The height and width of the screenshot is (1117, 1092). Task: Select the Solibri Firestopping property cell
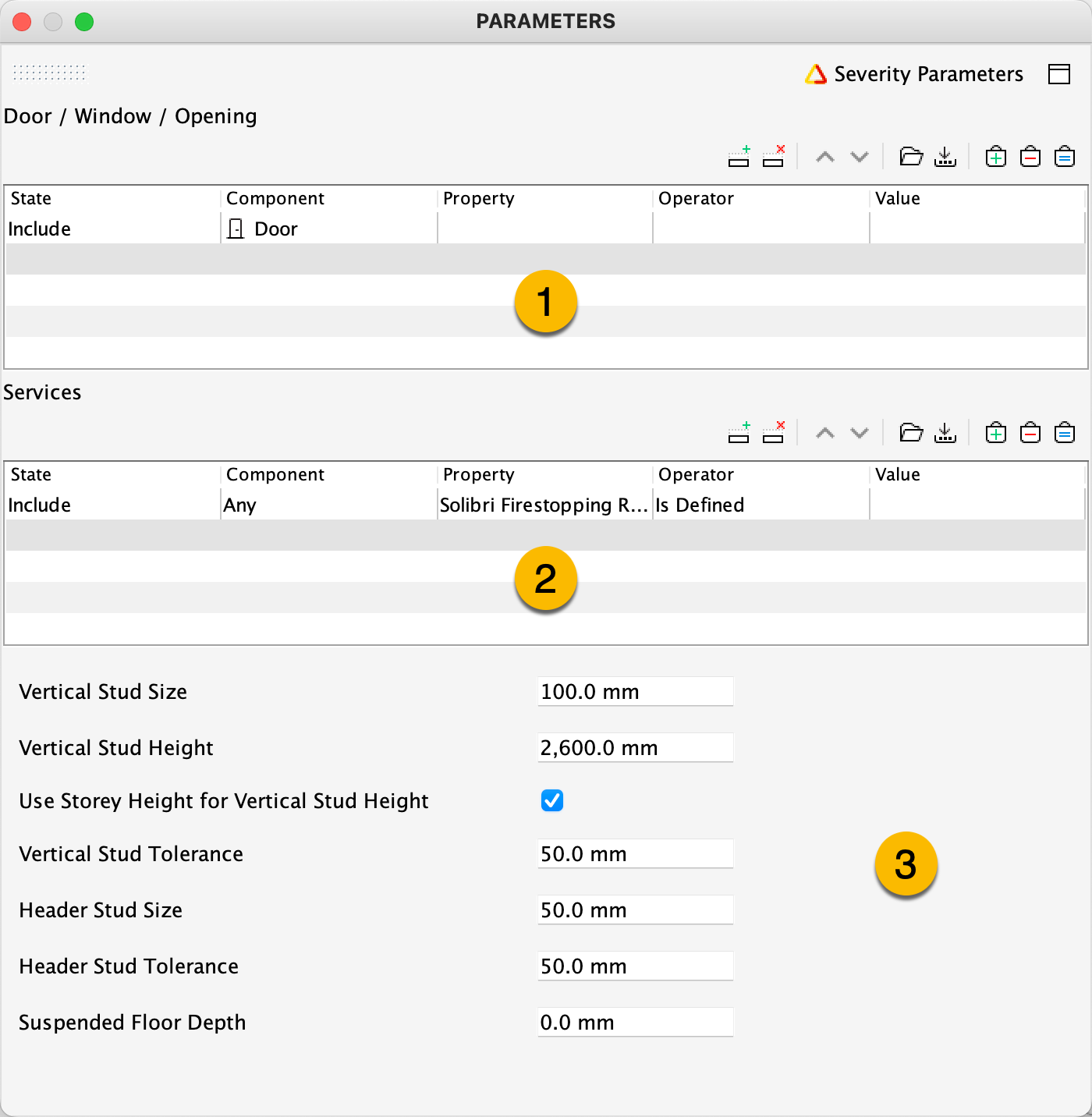(545, 505)
